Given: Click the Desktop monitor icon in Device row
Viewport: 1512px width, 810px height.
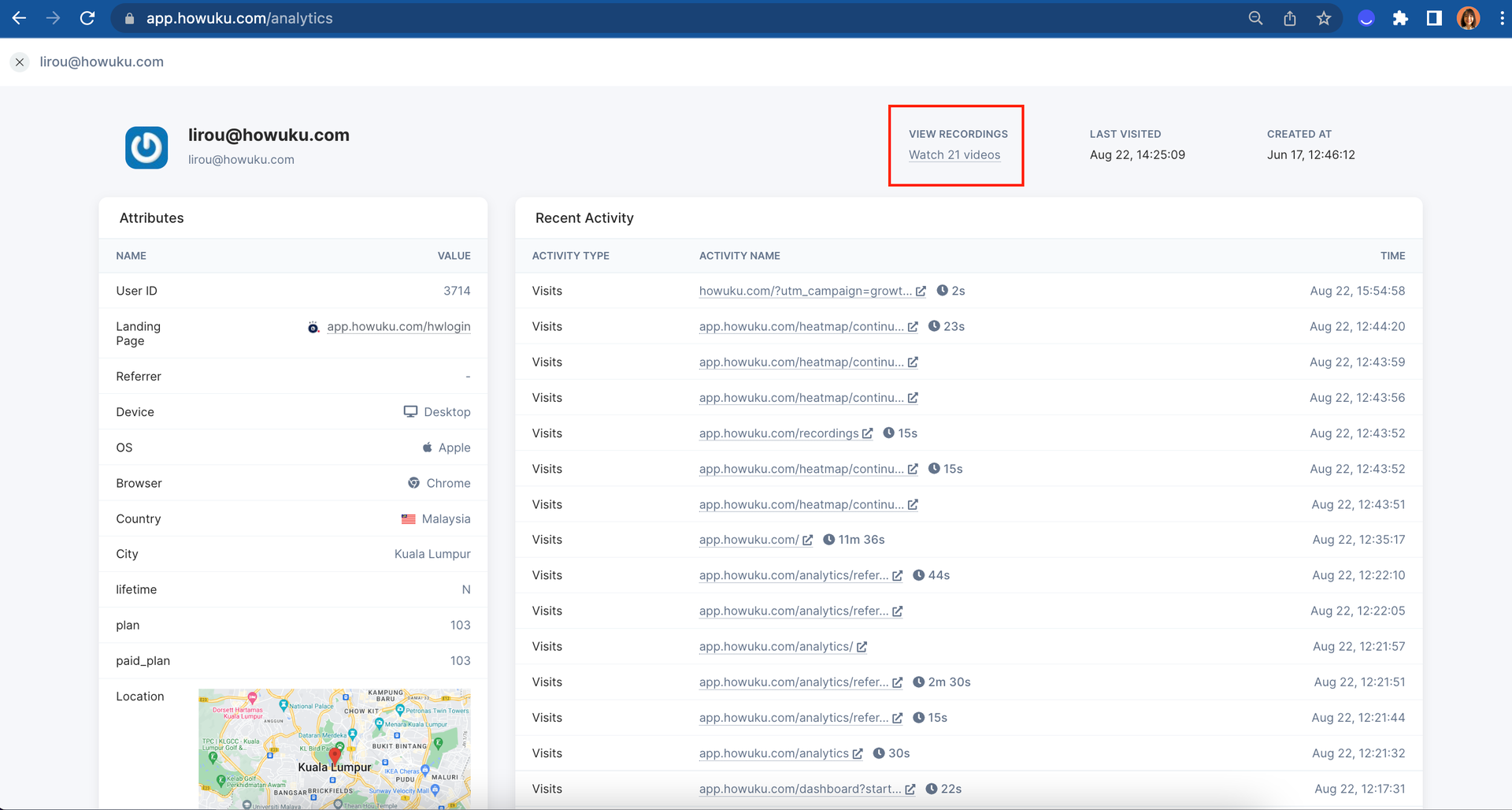Looking at the screenshot, I should point(410,411).
